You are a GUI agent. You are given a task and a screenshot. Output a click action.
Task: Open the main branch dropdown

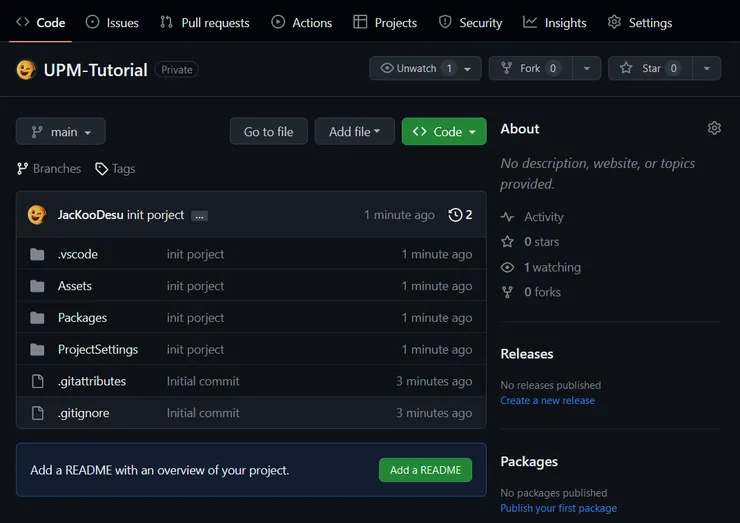60,132
